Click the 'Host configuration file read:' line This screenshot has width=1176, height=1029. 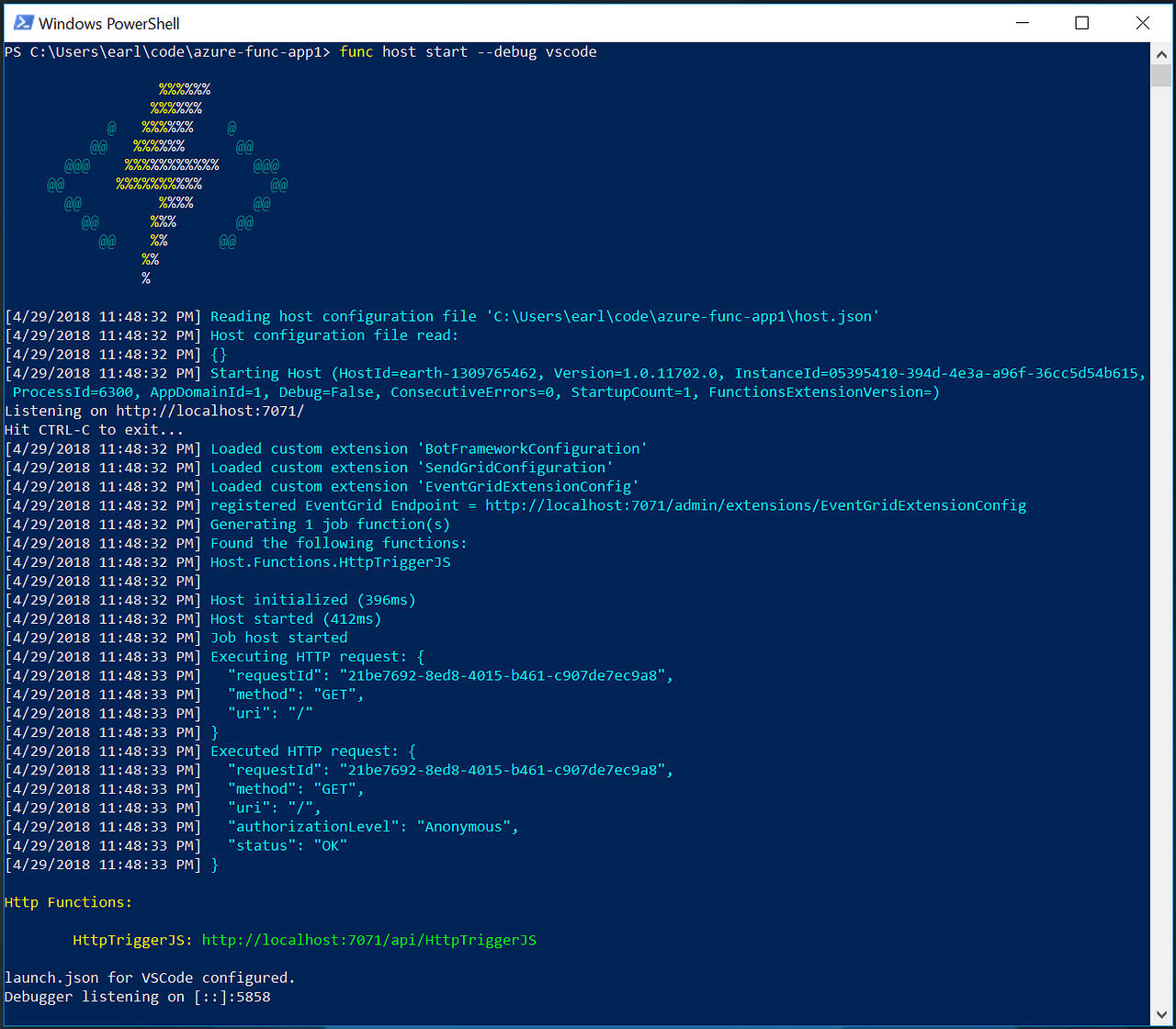point(232,335)
